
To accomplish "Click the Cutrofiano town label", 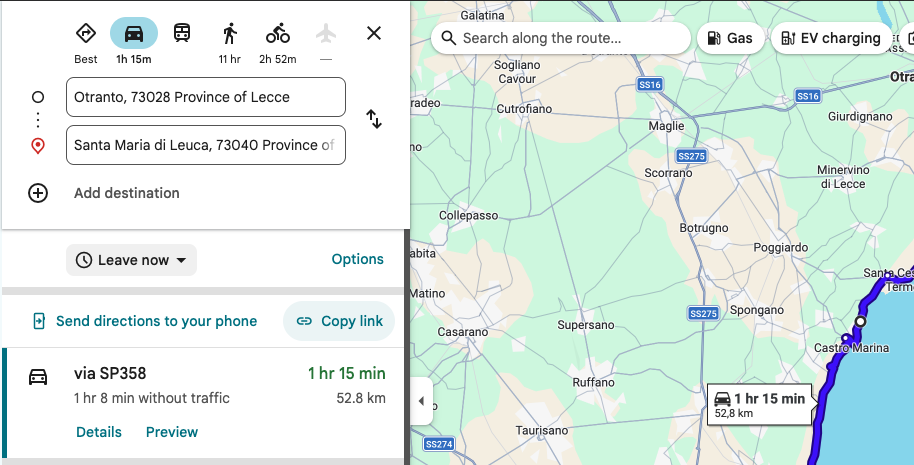I will point(524,109).
